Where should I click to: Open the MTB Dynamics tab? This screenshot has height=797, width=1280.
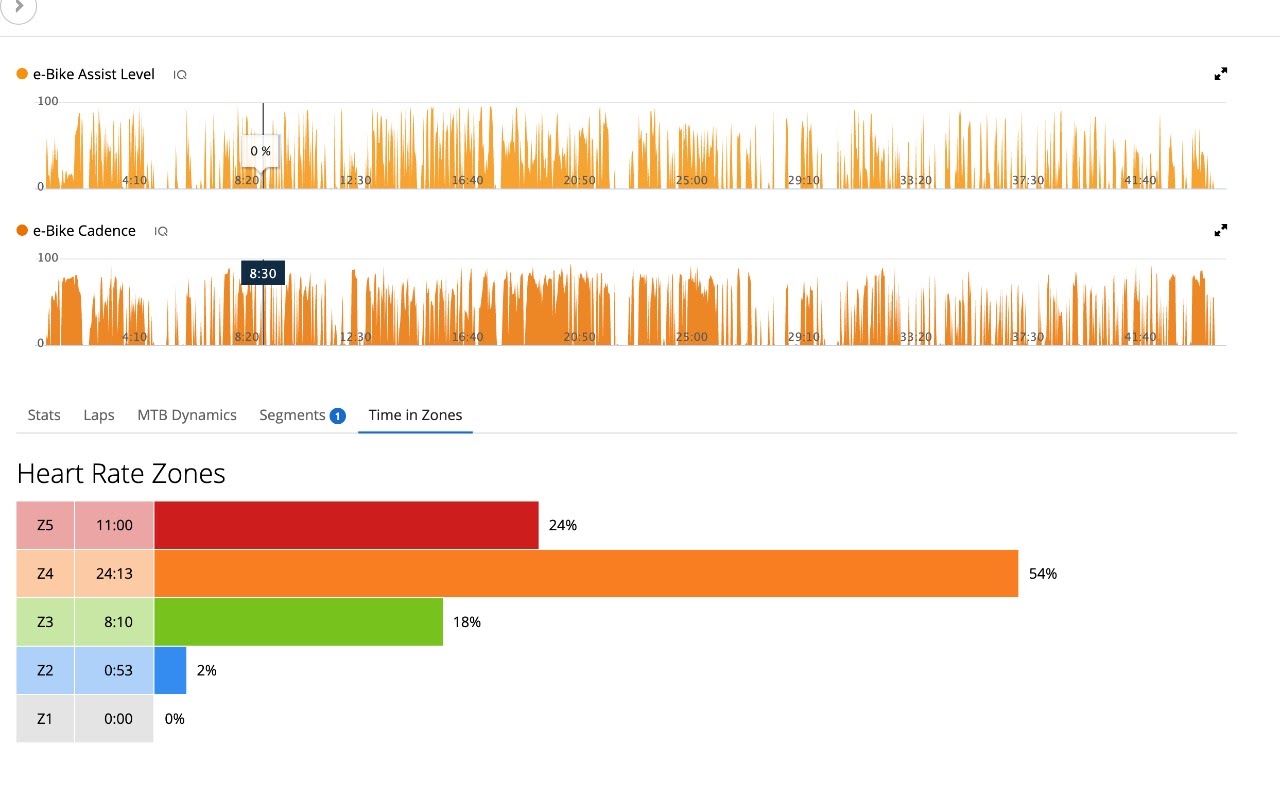tap(187, 415)
